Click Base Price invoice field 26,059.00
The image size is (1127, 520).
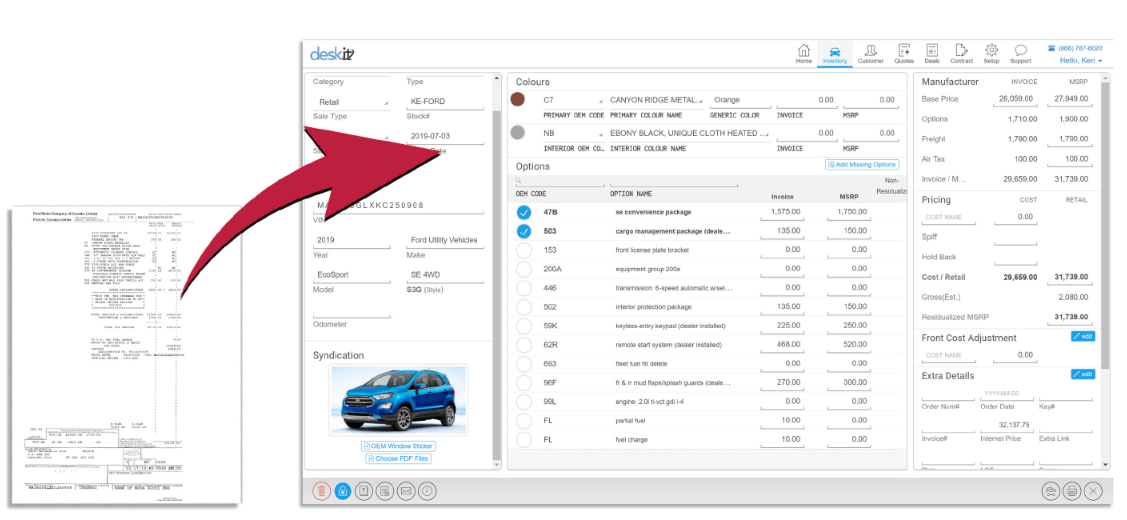(x=1014, y=99)
